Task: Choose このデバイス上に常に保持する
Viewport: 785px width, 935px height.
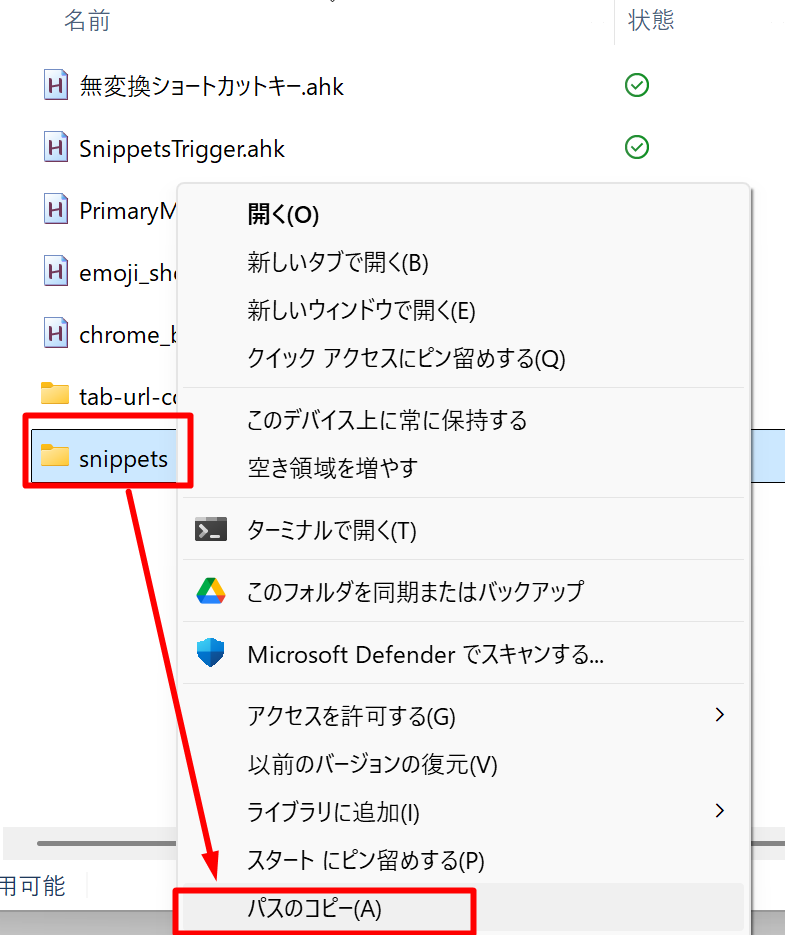Action: (386, 420)
